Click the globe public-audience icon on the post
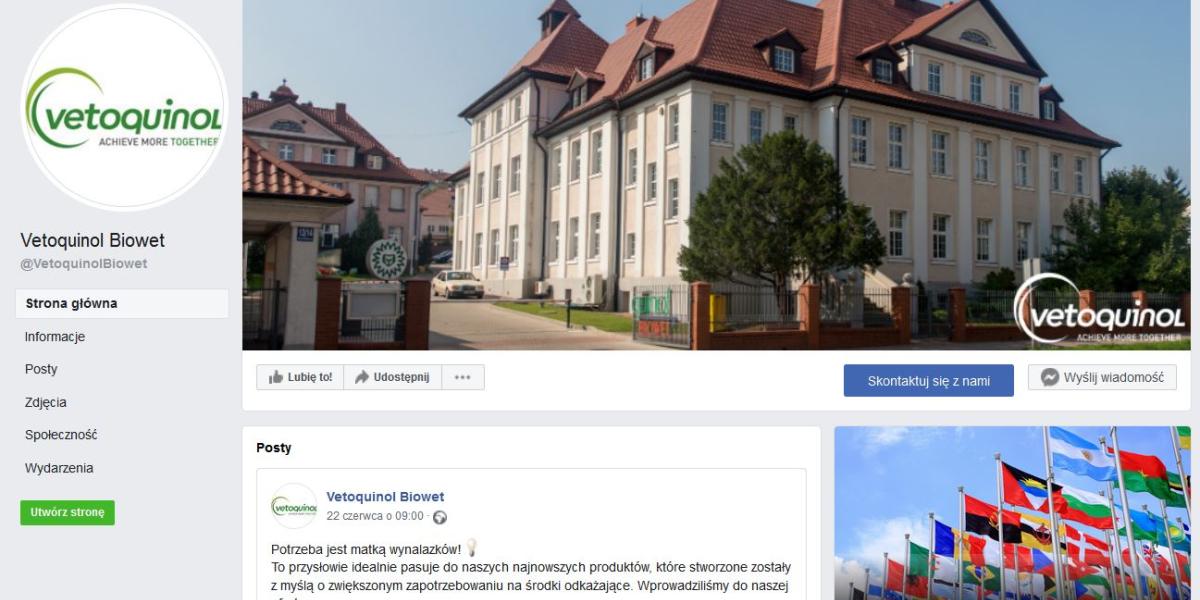Image resolution: width=1200 pixels, height=600 pixels. pos(440,517)
